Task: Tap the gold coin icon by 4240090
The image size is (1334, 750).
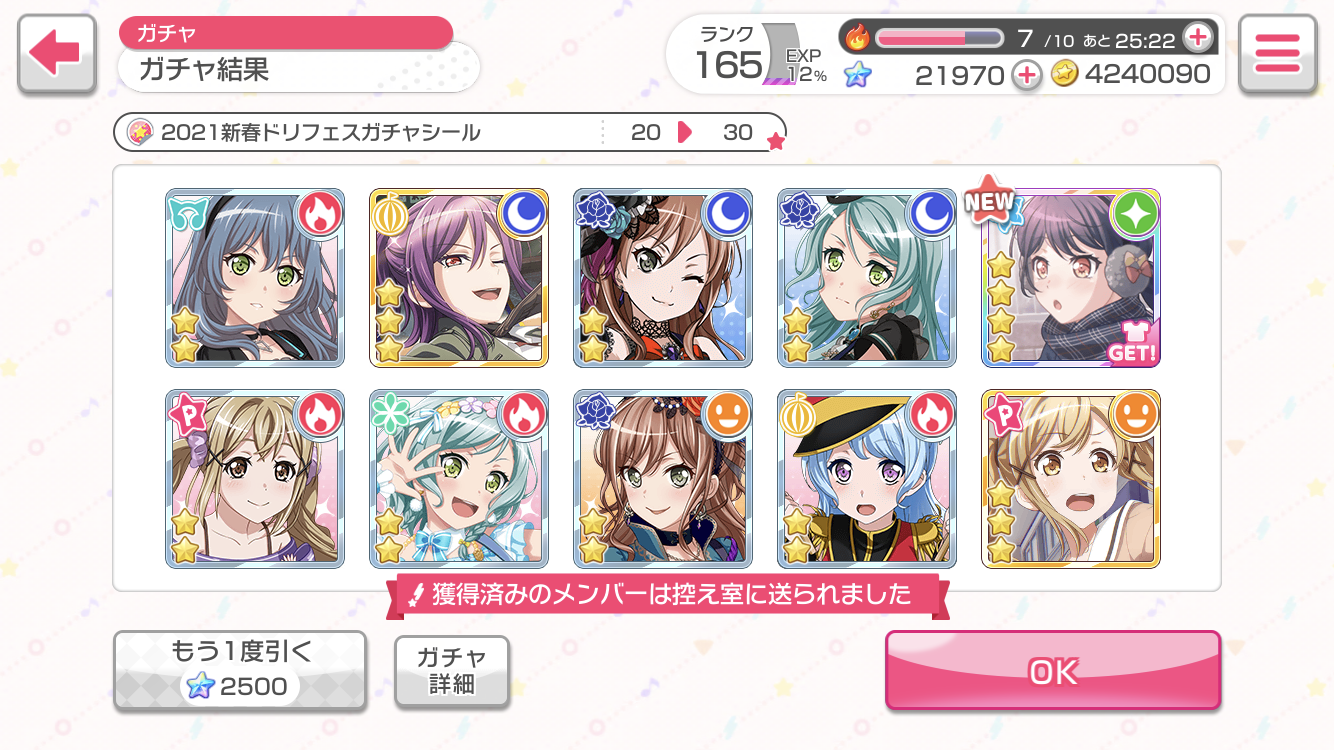Action: tap(1064, 74)
